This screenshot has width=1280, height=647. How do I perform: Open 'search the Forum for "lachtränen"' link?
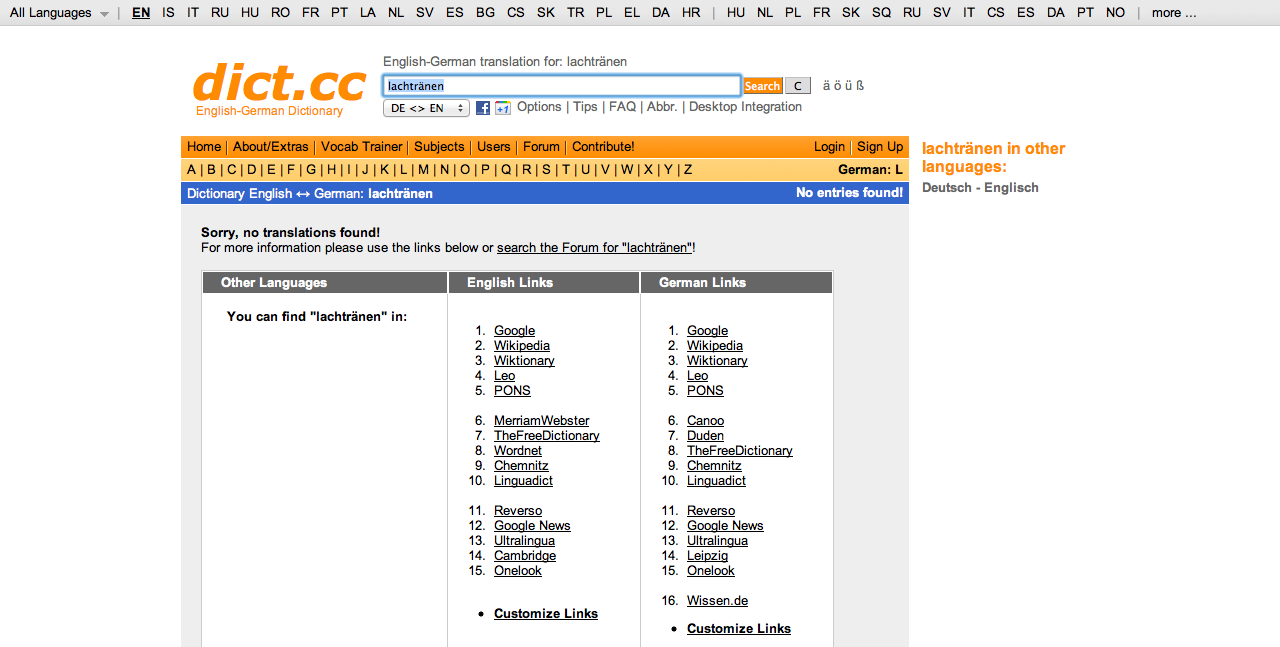595,248
